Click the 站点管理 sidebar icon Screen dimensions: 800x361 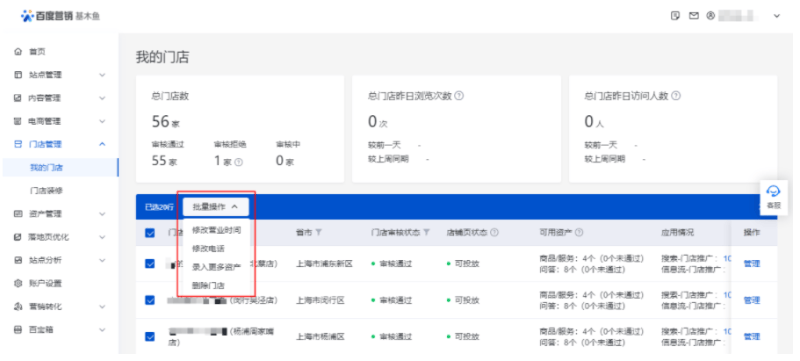click(18, 75)
